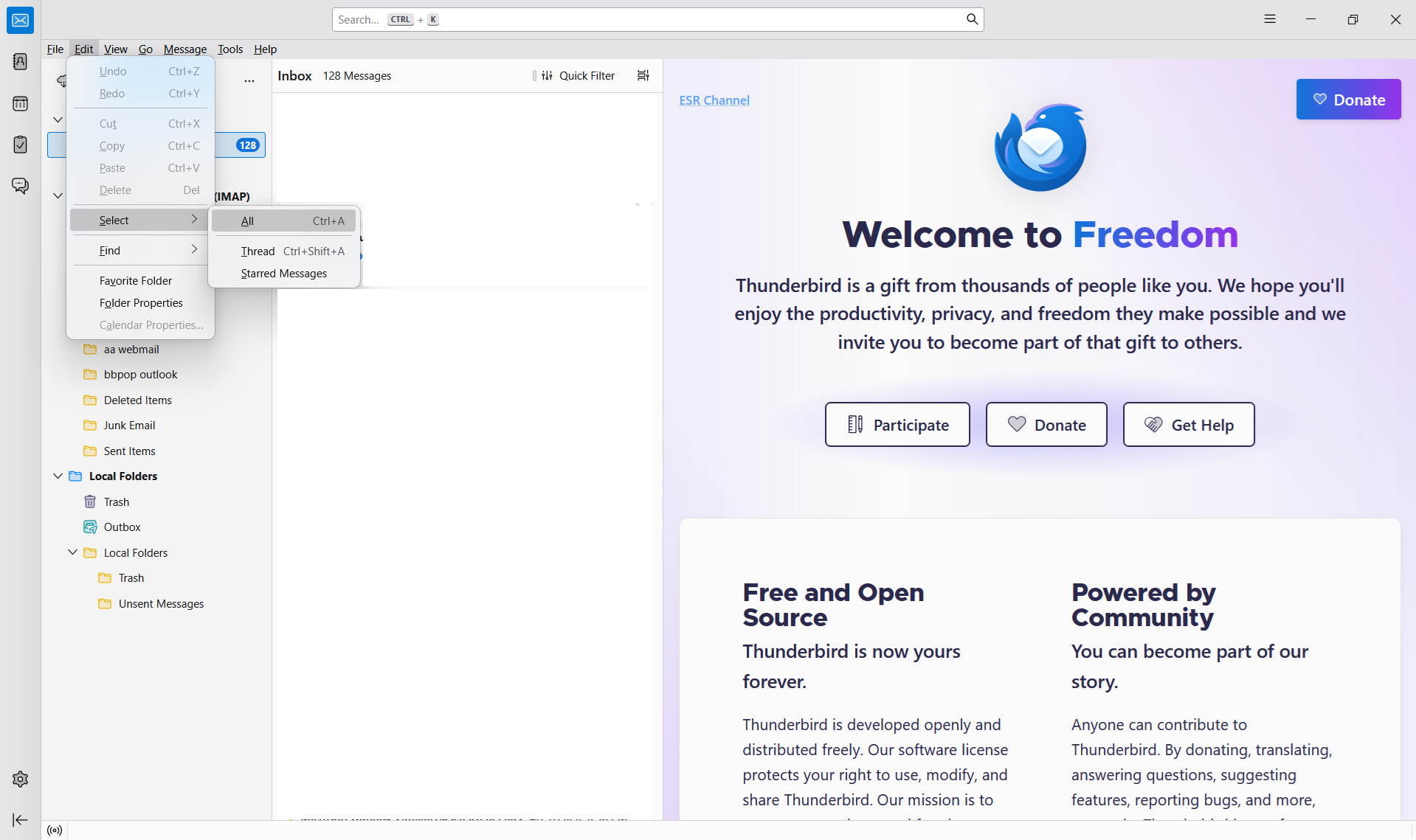Click the Thunderbird logo
The height and width of the screenshot is (840, 1416).
click(1040, 147)
